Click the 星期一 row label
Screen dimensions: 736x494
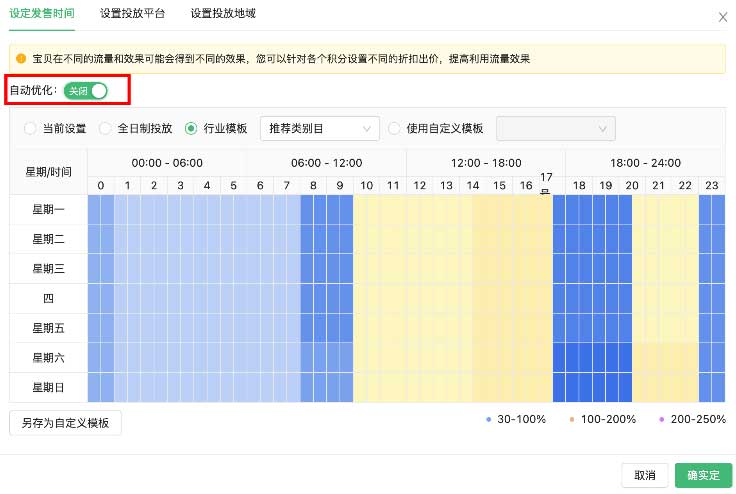(48, 209)
